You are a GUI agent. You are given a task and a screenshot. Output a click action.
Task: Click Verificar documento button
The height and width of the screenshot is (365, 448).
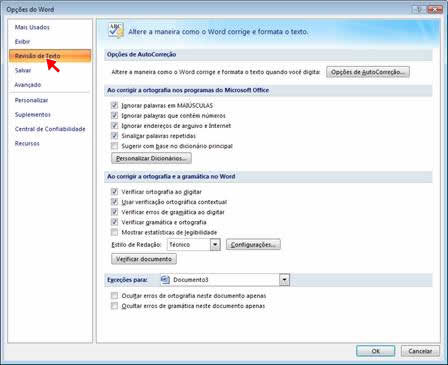pos(144,259)
